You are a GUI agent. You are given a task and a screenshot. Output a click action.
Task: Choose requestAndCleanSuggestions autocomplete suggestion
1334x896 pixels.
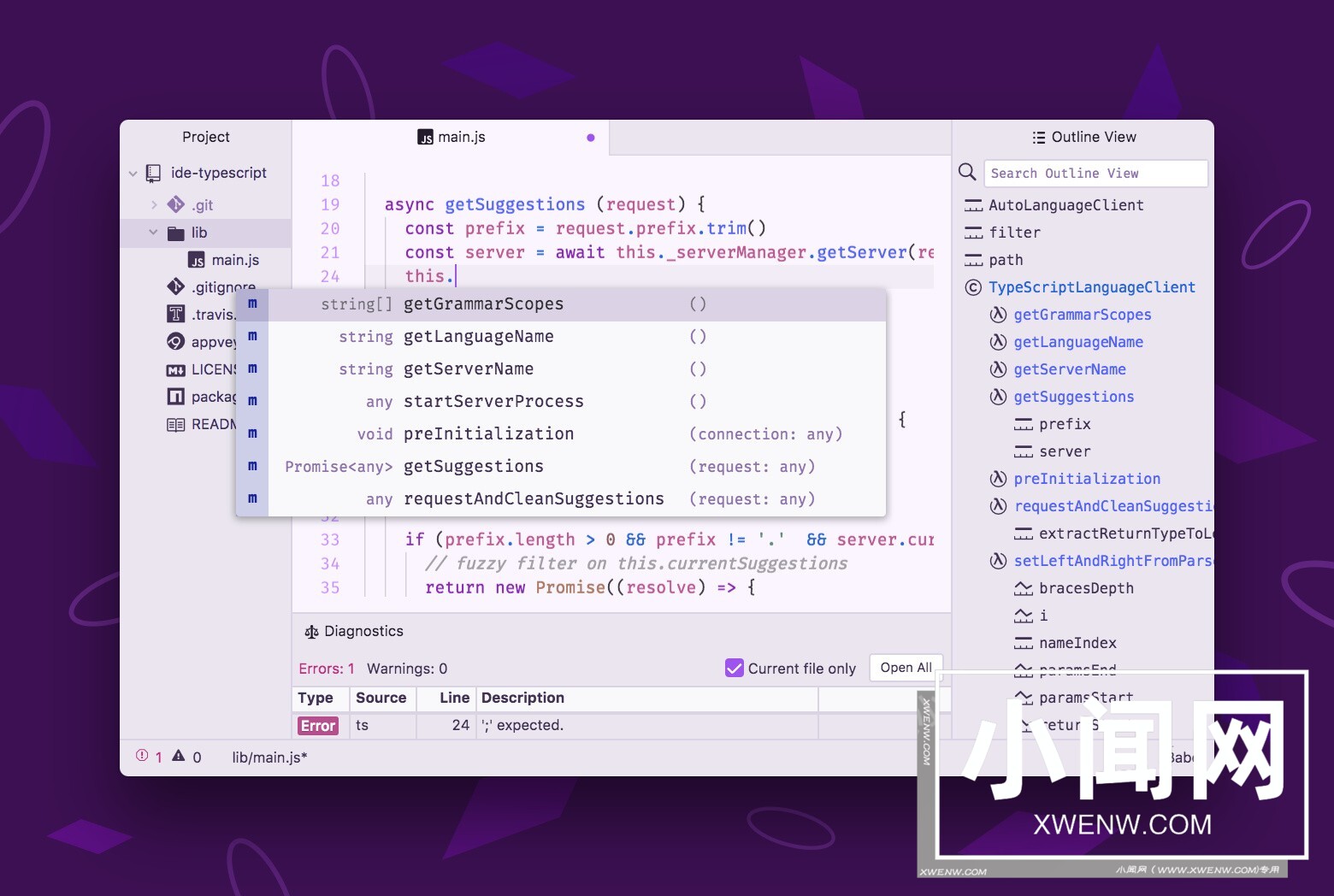(561, 499)
